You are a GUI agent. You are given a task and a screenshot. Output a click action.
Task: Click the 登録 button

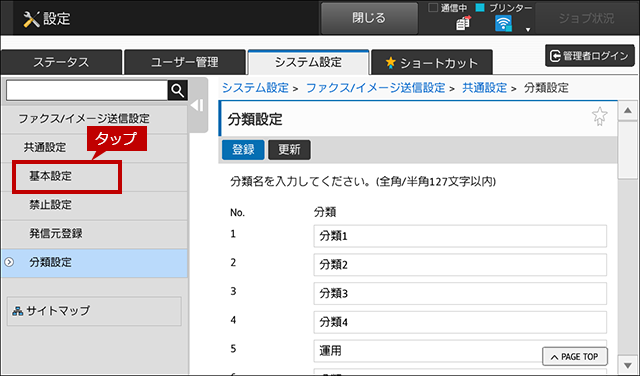(243, 150)
